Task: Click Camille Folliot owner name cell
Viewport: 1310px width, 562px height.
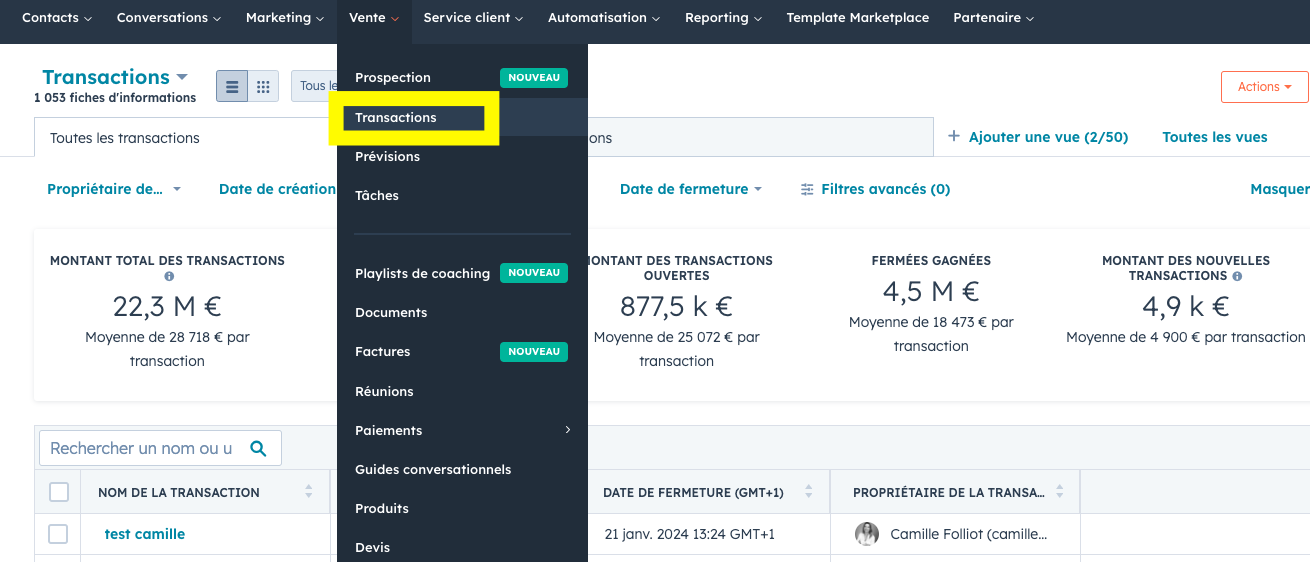Action: point(969,534)
